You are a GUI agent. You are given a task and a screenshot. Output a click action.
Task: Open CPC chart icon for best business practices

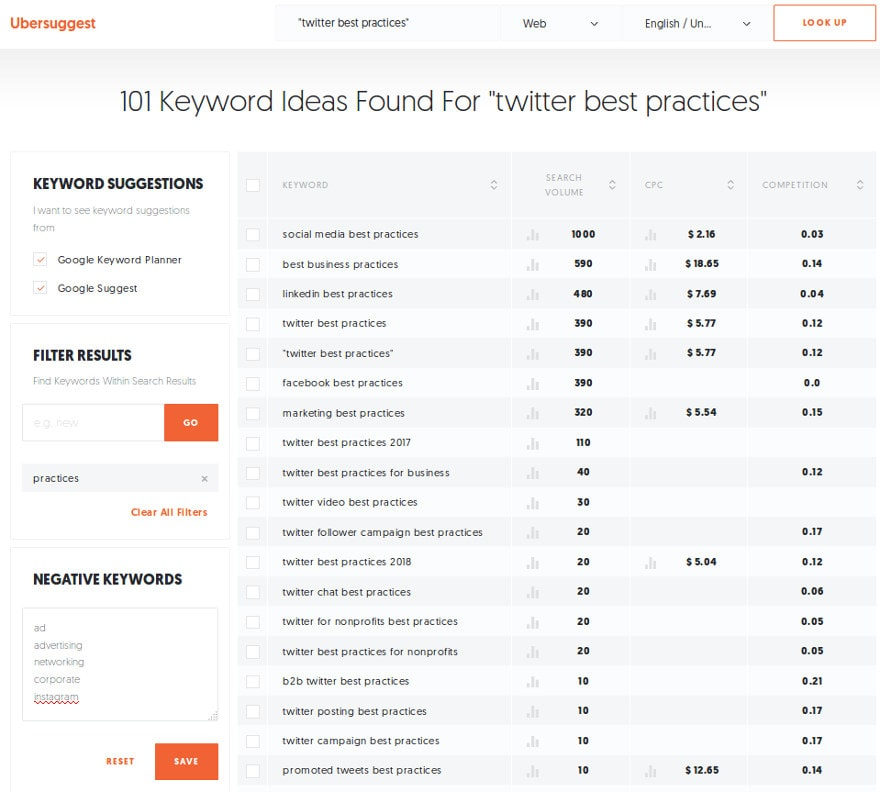coord(650,264)
